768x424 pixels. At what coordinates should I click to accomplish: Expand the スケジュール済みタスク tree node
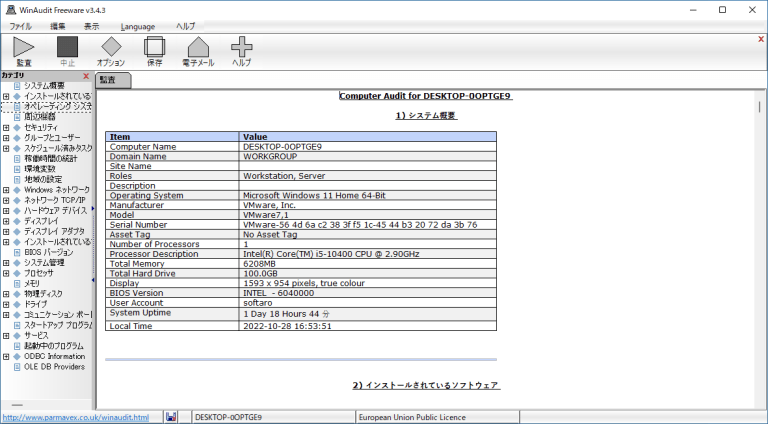pyautogui.click(x=6, y=148)
